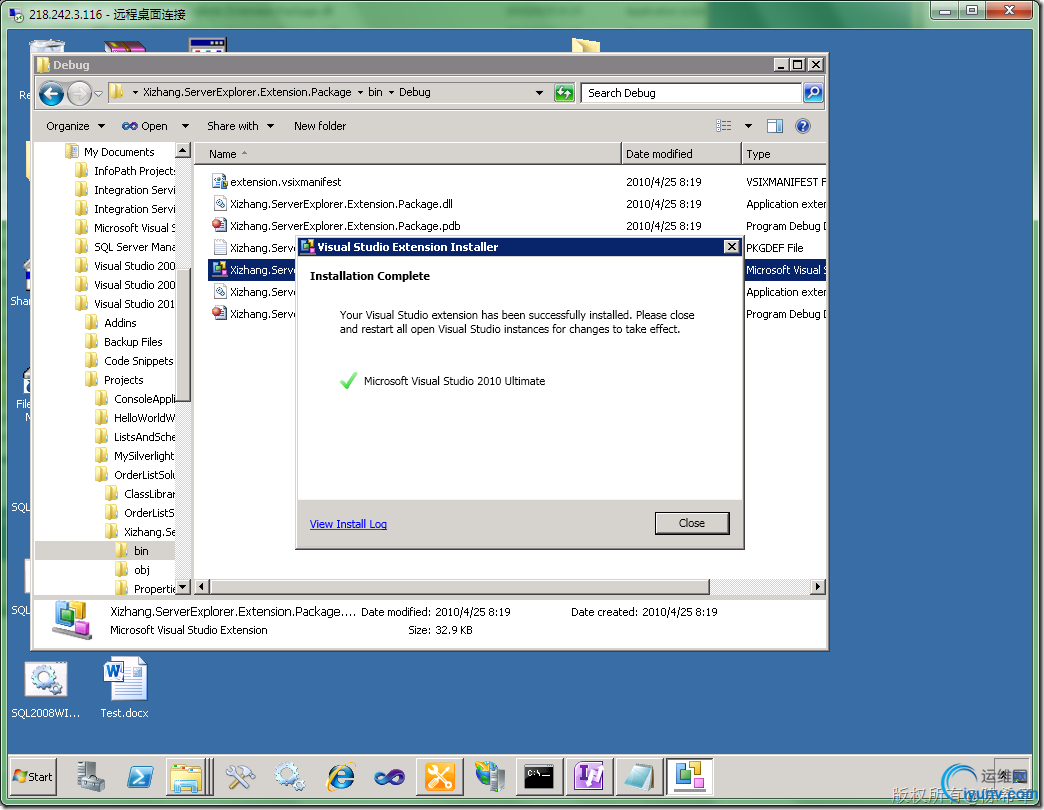Click the green Refresh button in address bar
The height and width of the screenshot is (810, 1044).
coord(564,93)
